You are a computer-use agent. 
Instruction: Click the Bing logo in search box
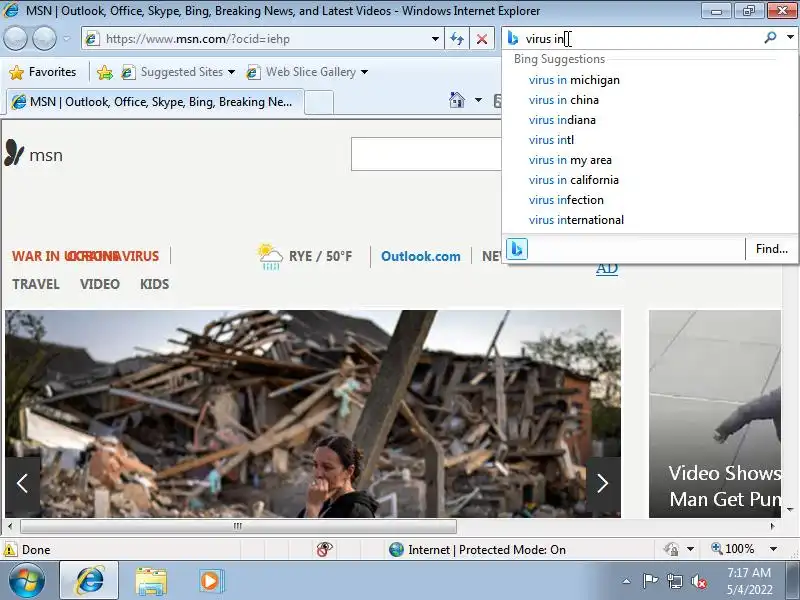[x=513, y=38]
